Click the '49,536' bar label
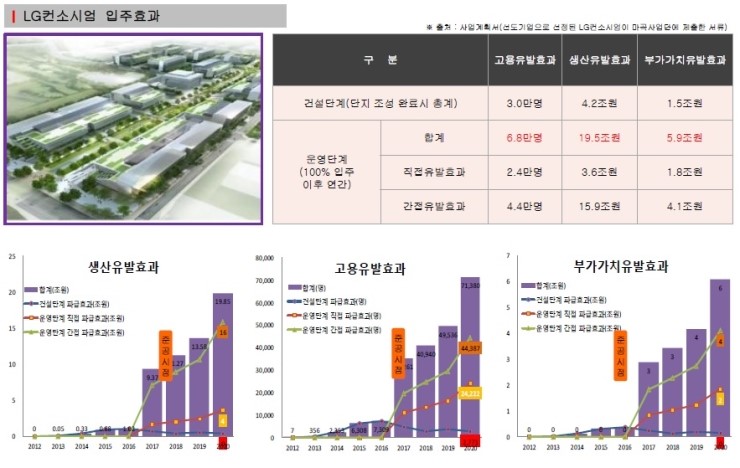Screen dimensions: 740x468 click(x=448, y=335)
